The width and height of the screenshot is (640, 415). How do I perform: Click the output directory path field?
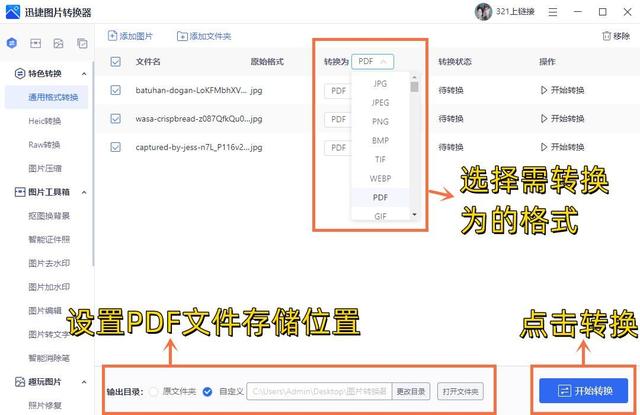click(x=319, y=392)
